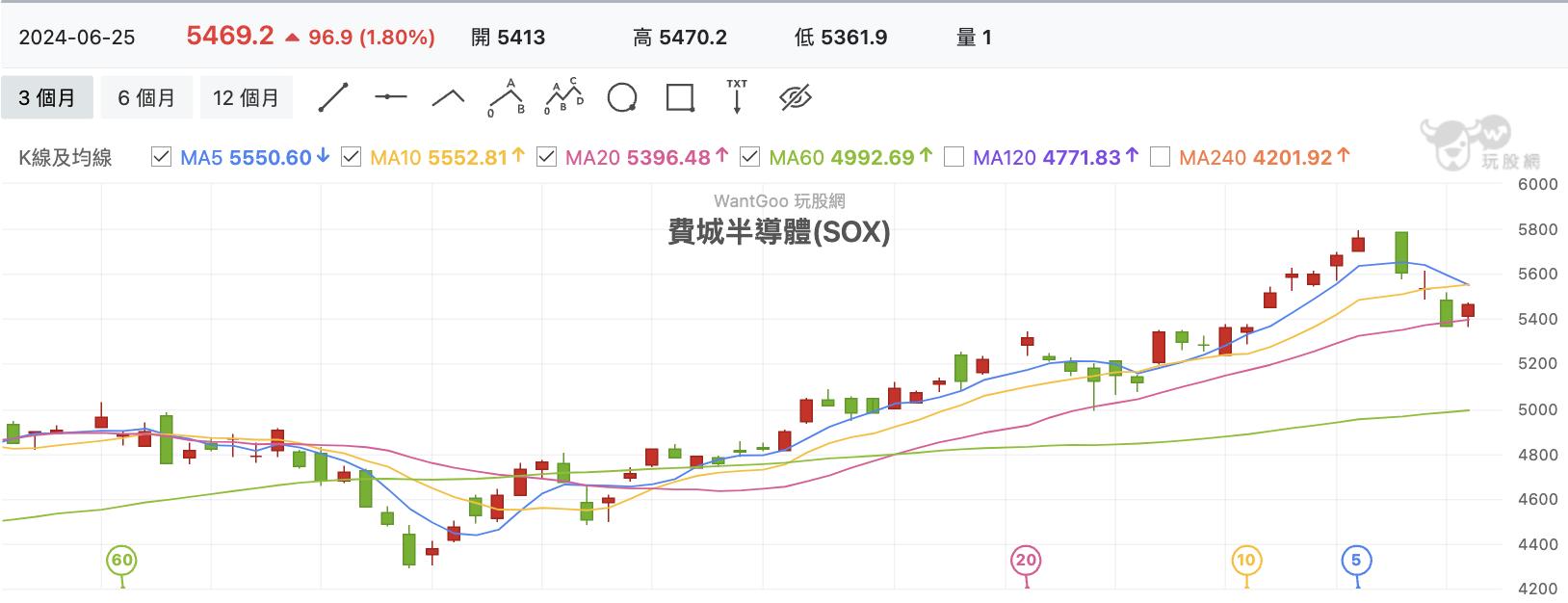Click the MA240 4201.92 value label
This screenshot has width=1568, height=603.
pos(1265,157)
